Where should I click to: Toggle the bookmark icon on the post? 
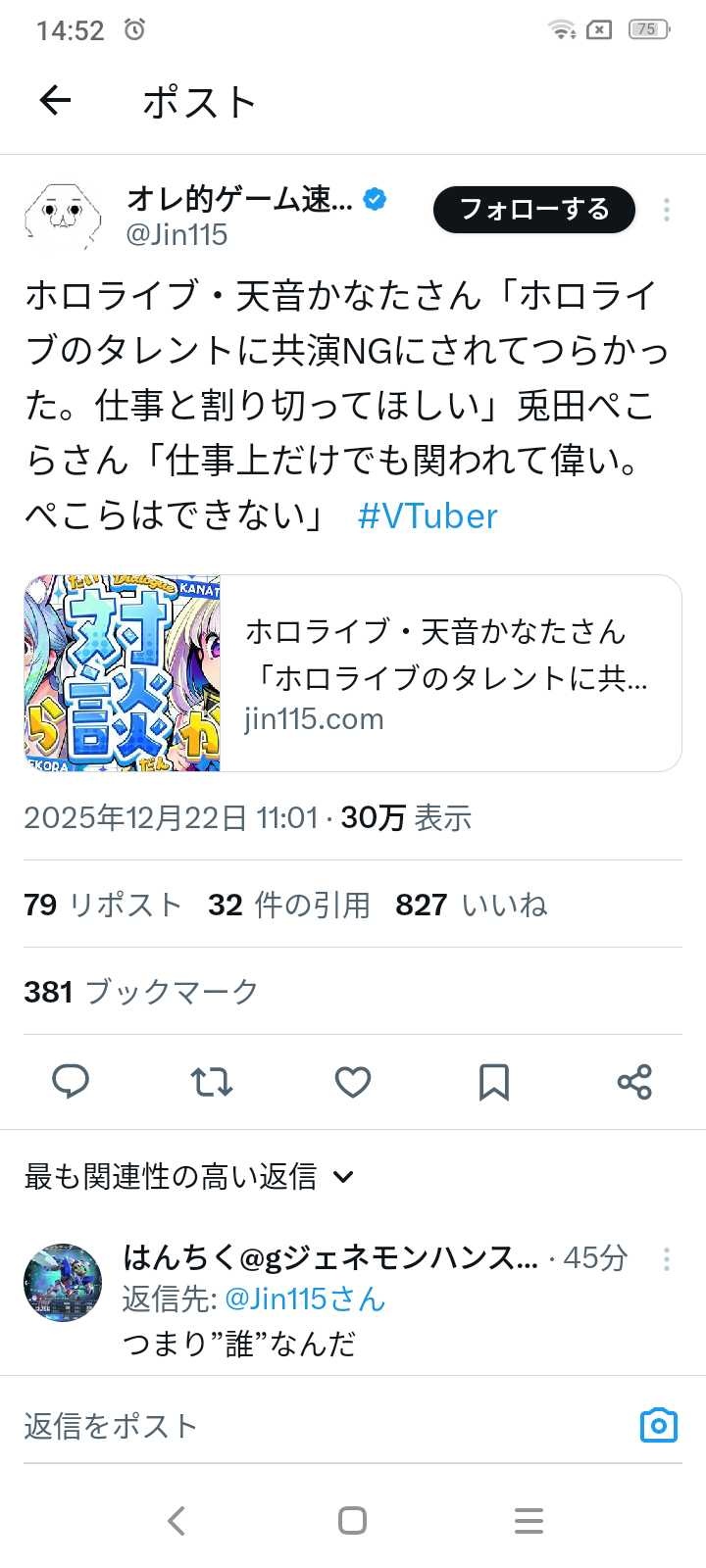(493, 1082)
